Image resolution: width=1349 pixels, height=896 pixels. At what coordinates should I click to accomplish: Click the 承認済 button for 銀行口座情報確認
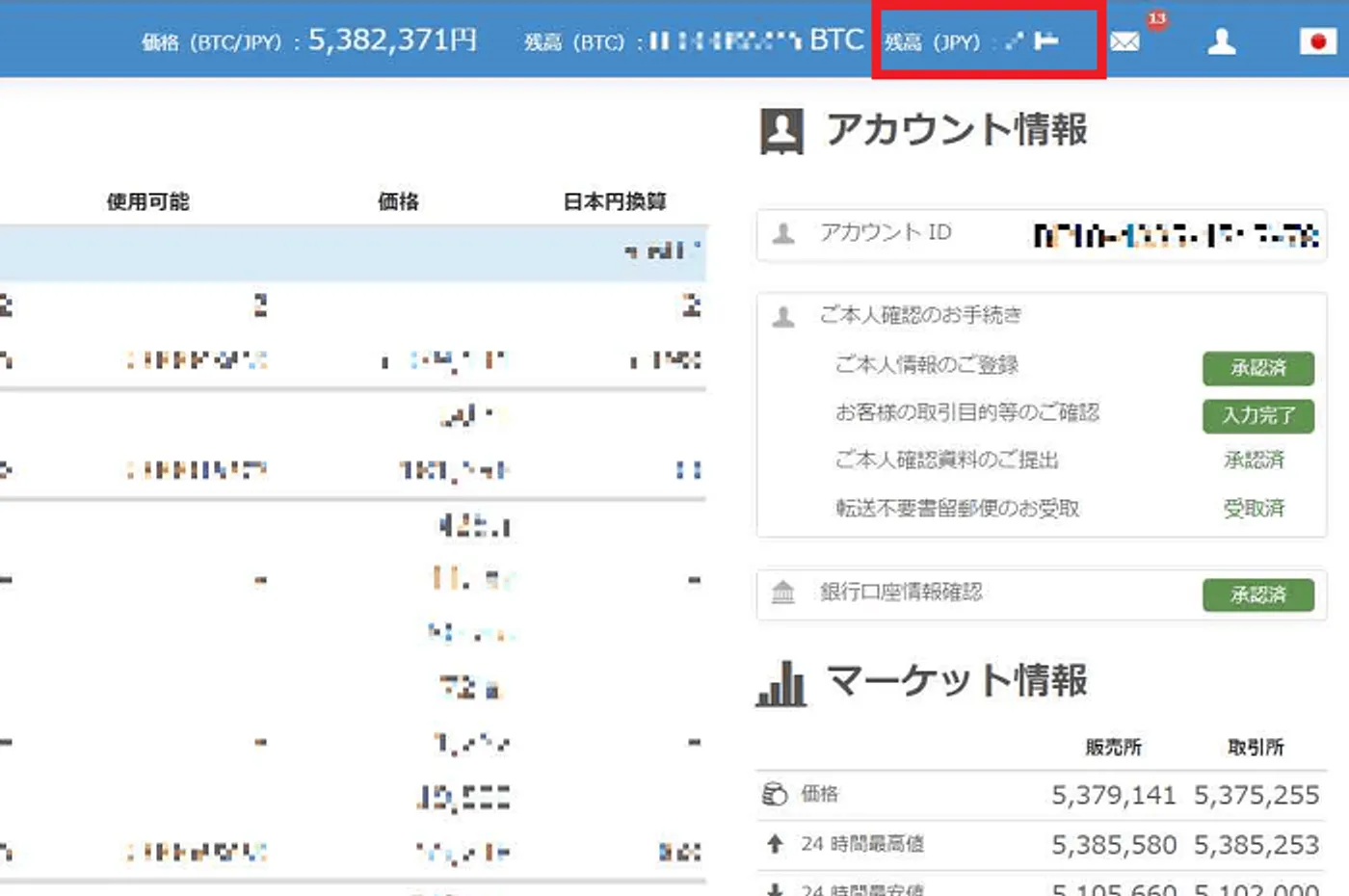pyautogui.click(x=1258, y=594)
